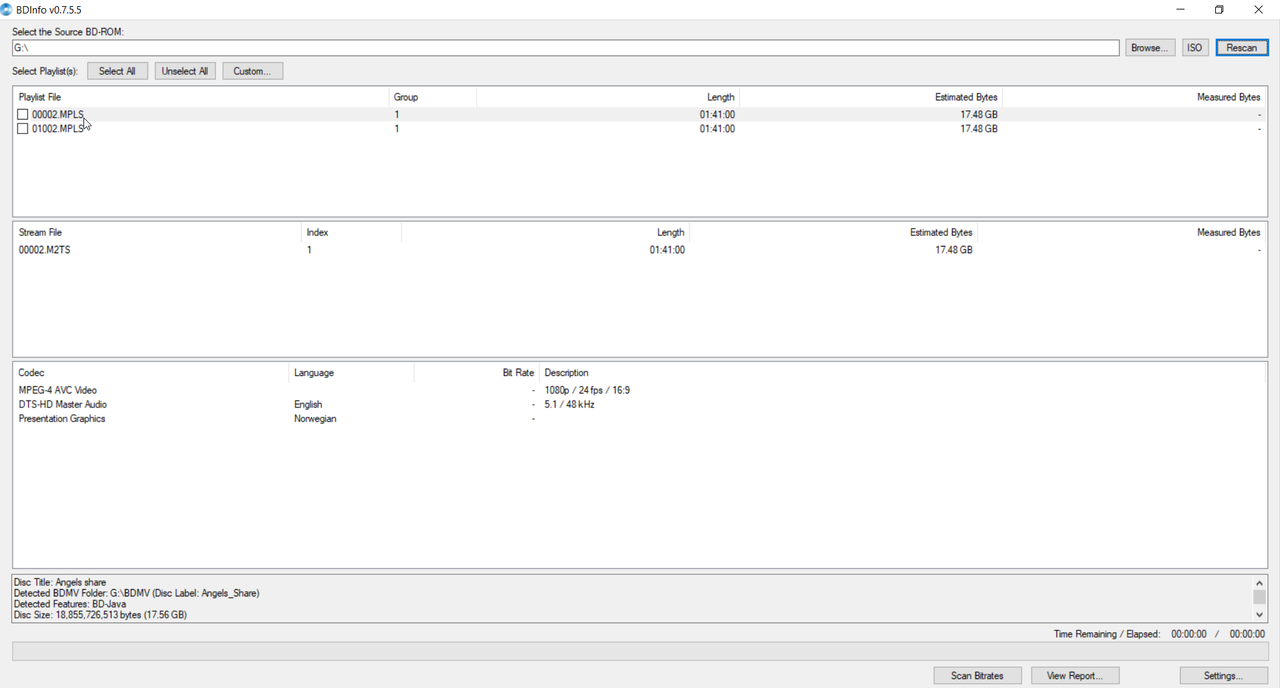Click the 00002.MPLS playlist name
The width and height of the screenshot is (1280, 688).
[58, 115]
